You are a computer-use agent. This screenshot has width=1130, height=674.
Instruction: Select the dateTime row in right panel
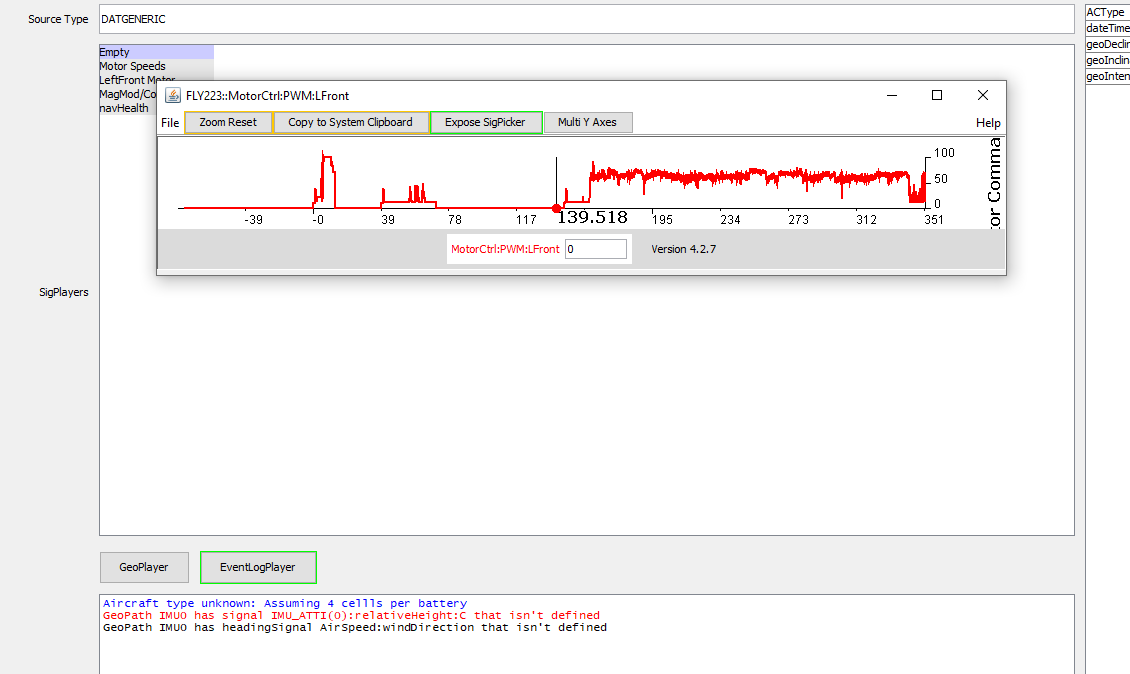tap(1108, 28)
